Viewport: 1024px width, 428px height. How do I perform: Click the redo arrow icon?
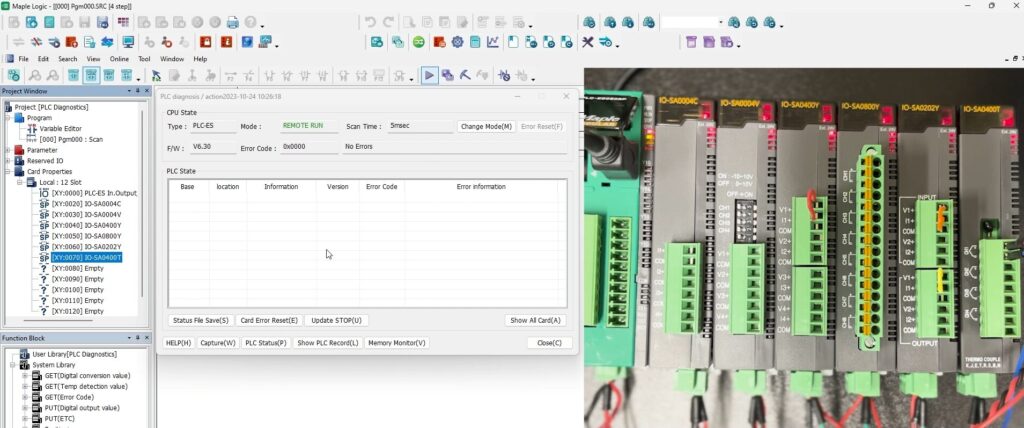(389, 22)
